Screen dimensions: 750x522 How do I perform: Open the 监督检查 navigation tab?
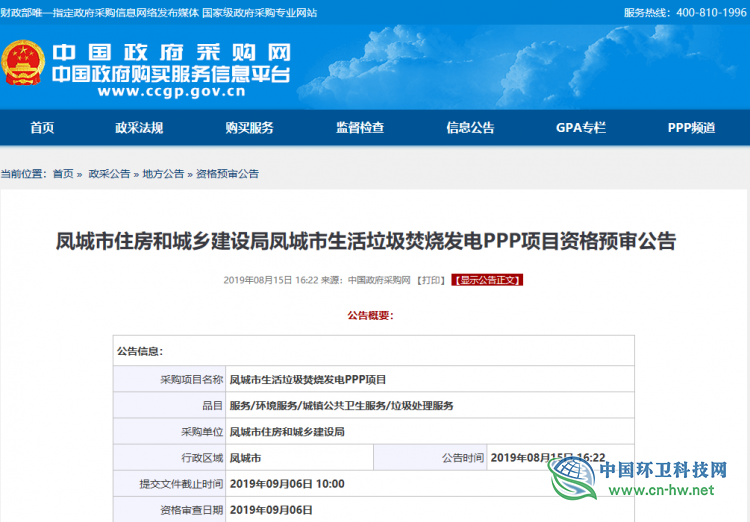[x=360, y=128]
